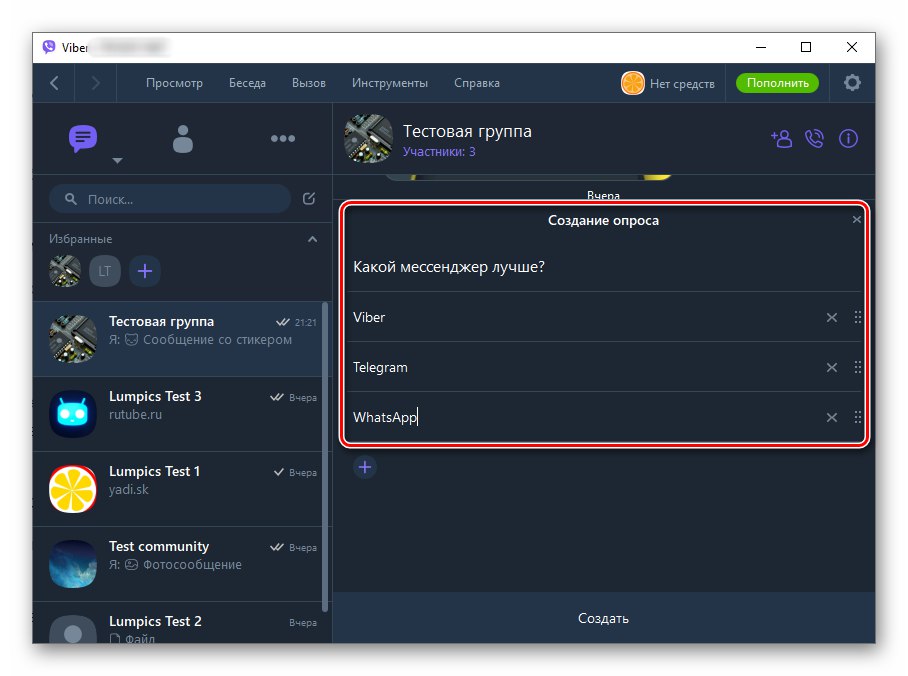This screenshot has width=908, height=676.
Task: Open the Вызов menu
Action: [309, 83]
